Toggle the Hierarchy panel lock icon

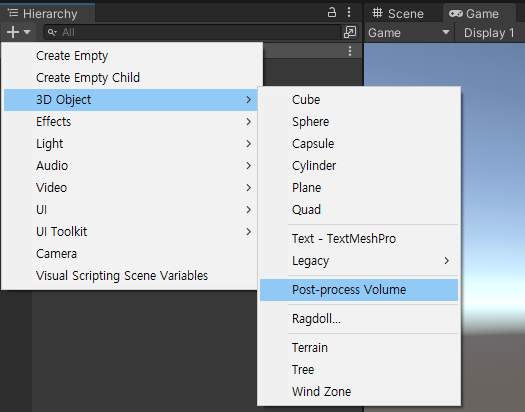331,13
